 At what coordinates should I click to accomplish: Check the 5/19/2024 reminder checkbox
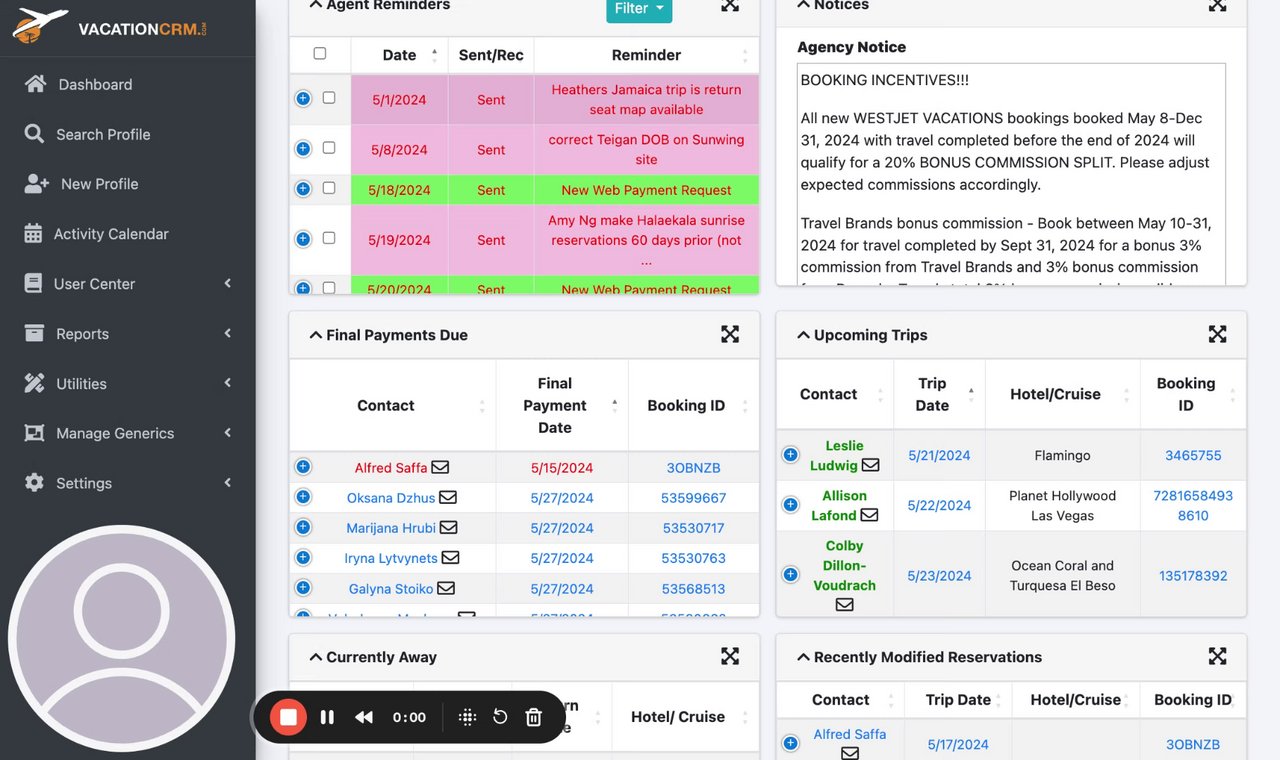[x=329, y=238]
